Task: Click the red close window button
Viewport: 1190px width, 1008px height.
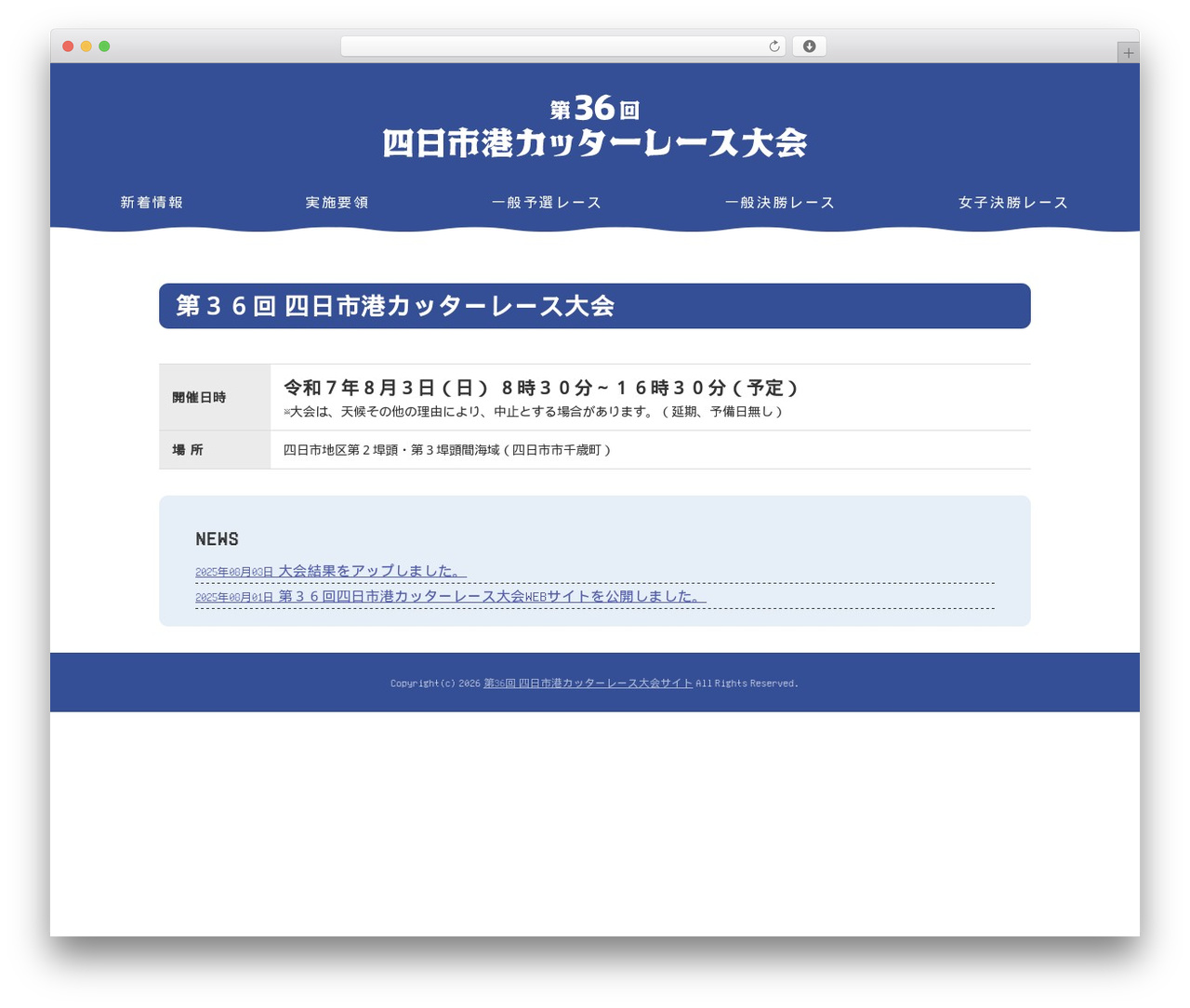Action: click(x=68, y=46)
